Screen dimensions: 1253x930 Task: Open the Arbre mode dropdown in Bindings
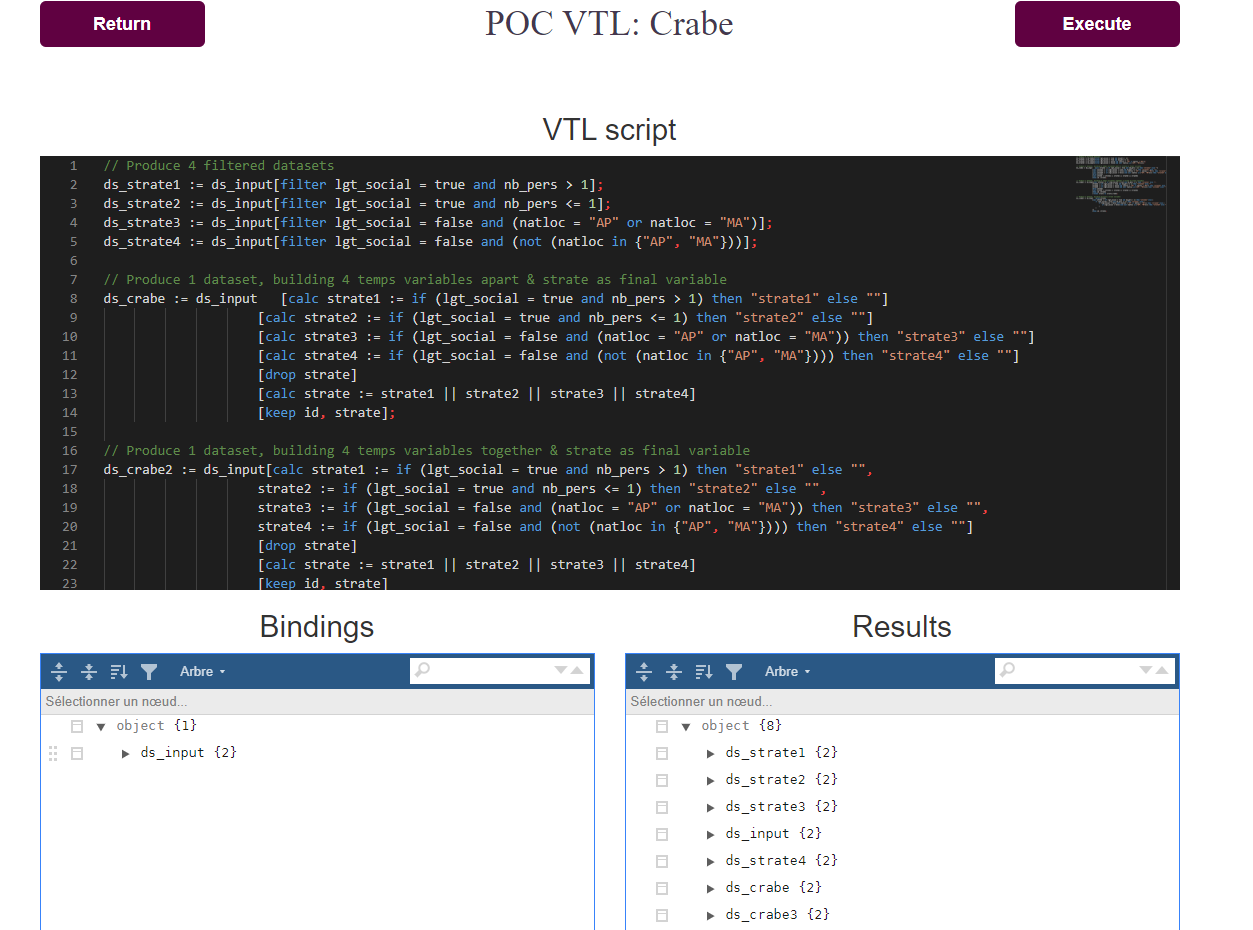point(202,672)
